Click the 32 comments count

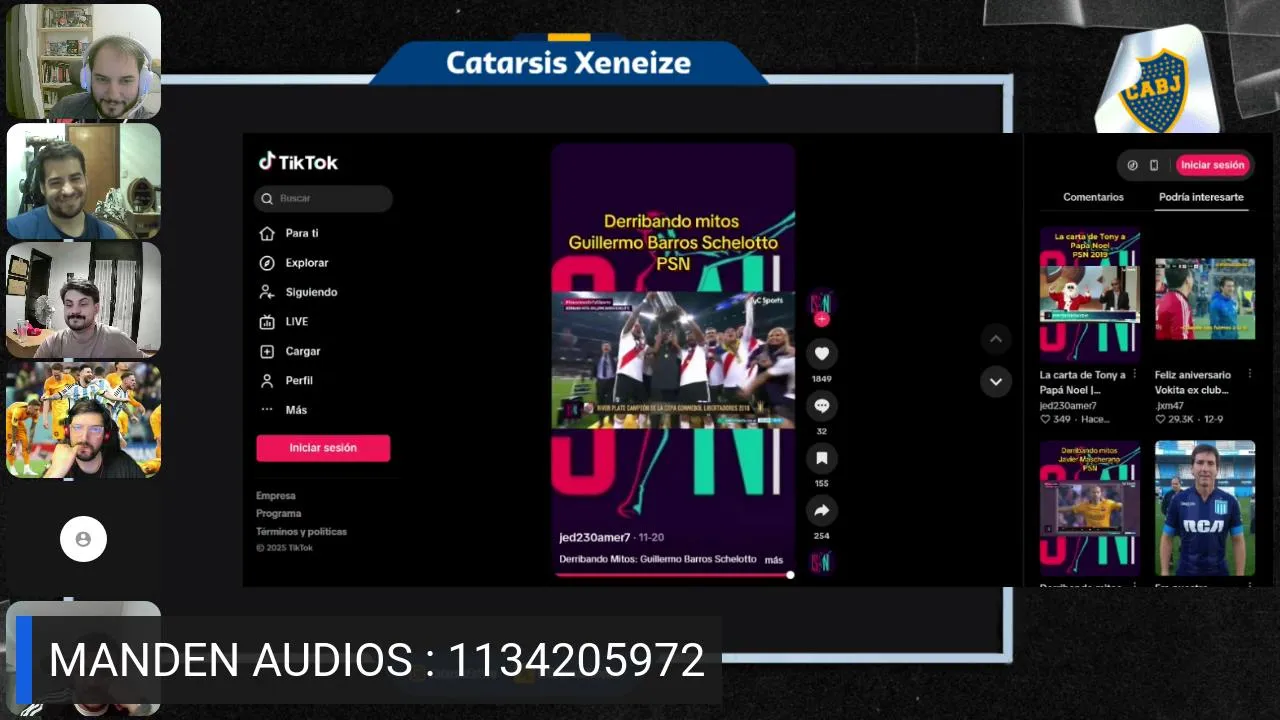(822, 431)
